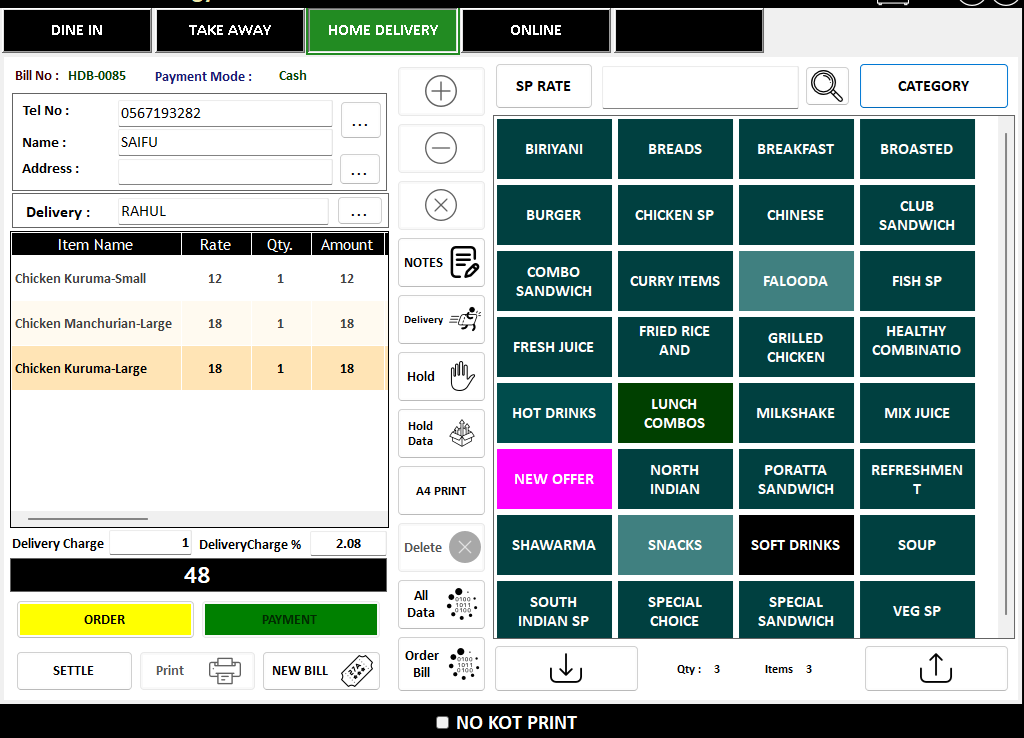Open the NOTES editor button
The image size is (1024, 738).
(441, 263)
